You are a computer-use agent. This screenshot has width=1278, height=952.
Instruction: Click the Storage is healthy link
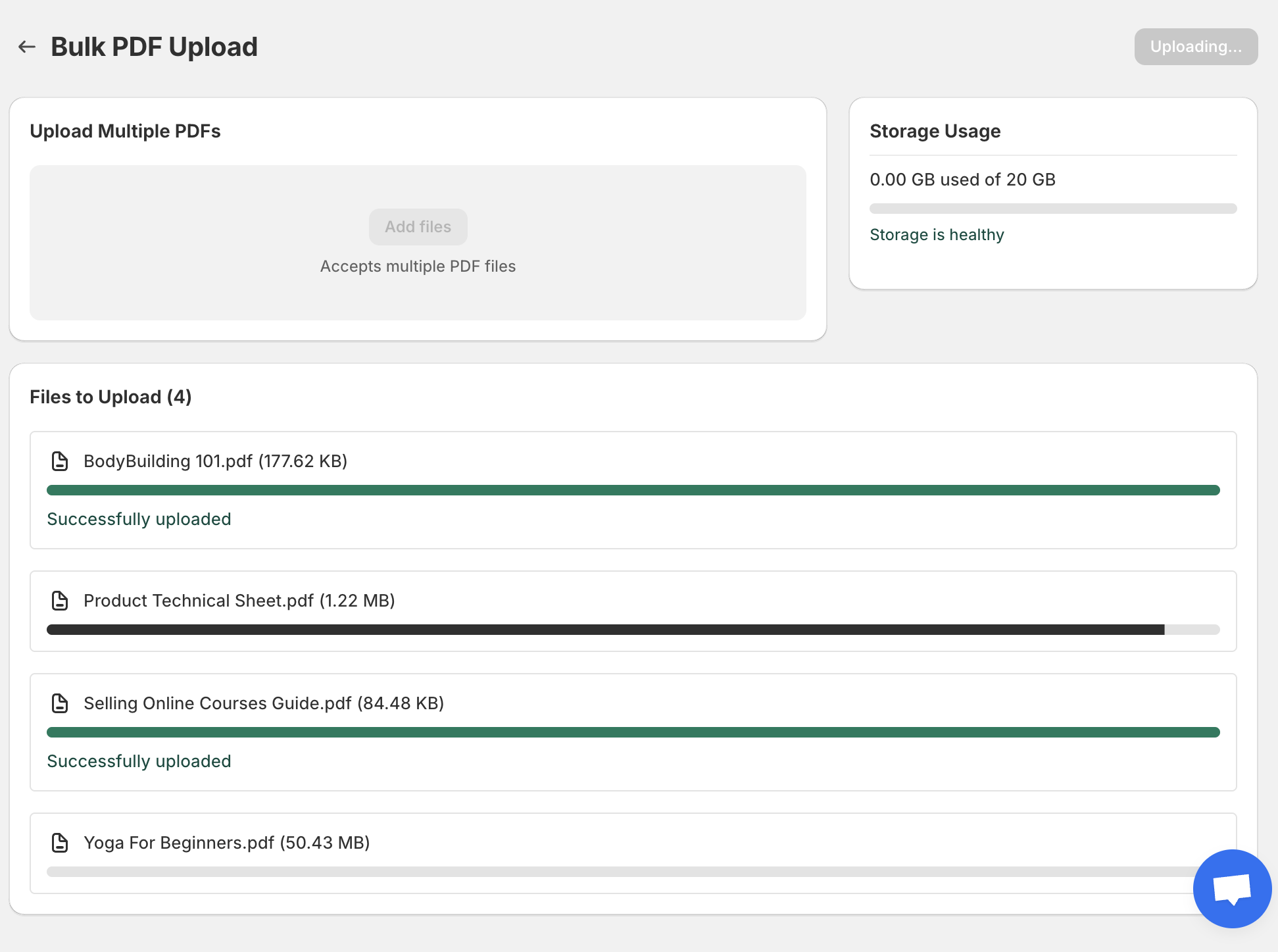pos(937,234)
